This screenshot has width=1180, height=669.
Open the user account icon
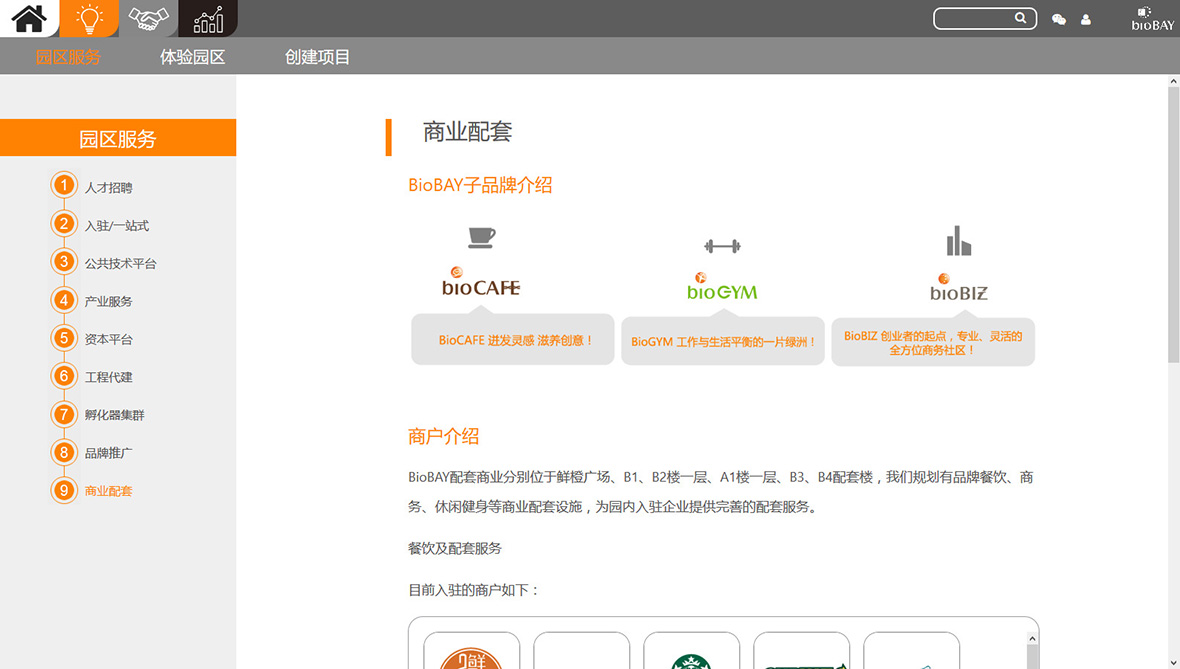pyautogui.click(x=1085, y=20)
